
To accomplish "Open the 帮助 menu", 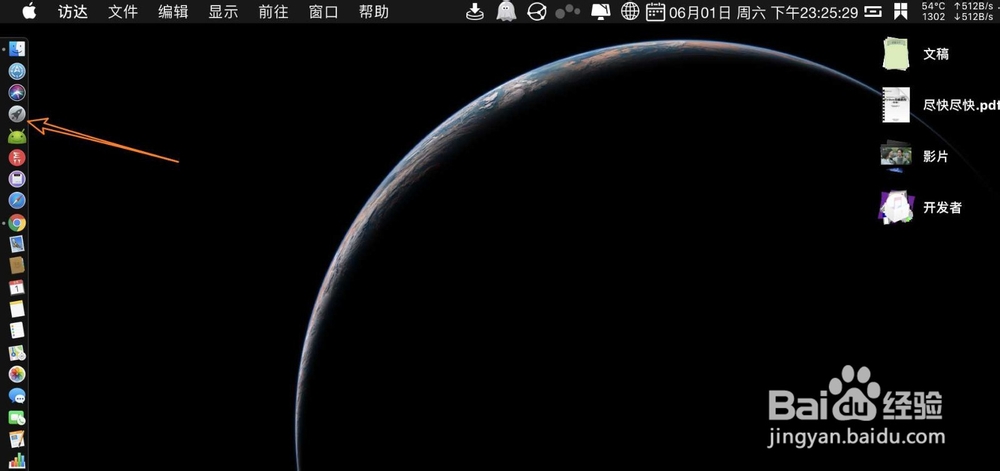I will pyautogui.click(x=374, y=11).
